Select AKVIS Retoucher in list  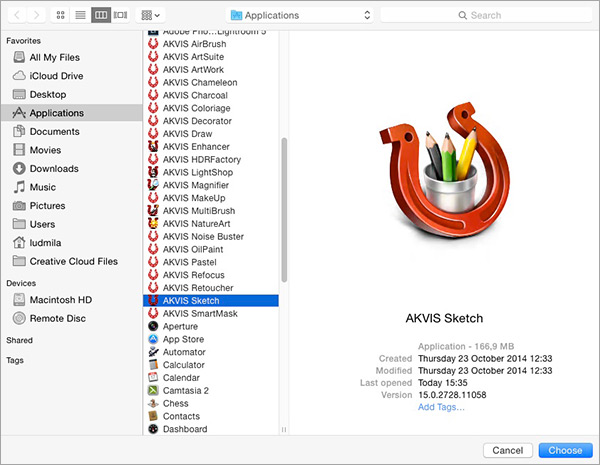click(x=211, y=288)
